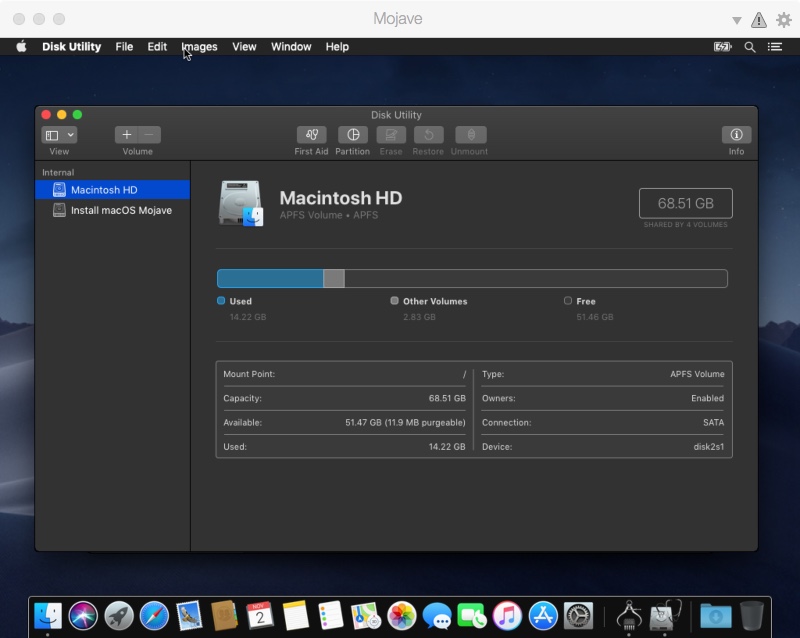Select Install macOS Mojave volume
800x638 pixels.
112,210
